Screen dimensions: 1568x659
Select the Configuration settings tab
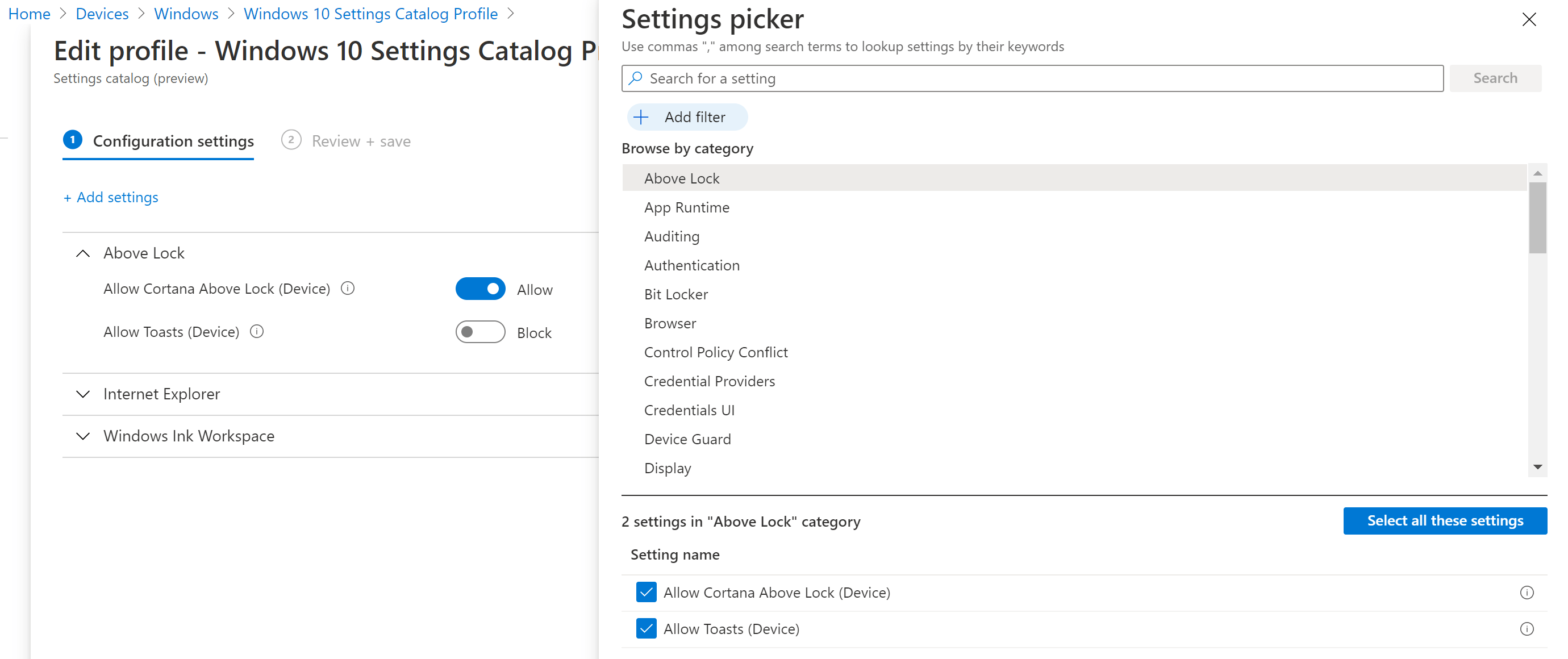tap(158, 140)
